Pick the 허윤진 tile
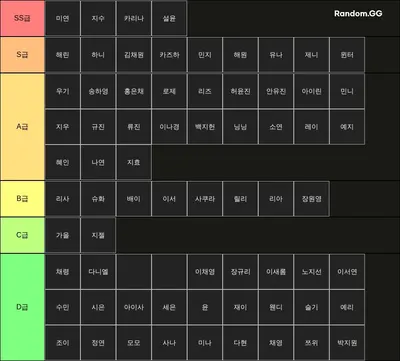 [240, 91]
